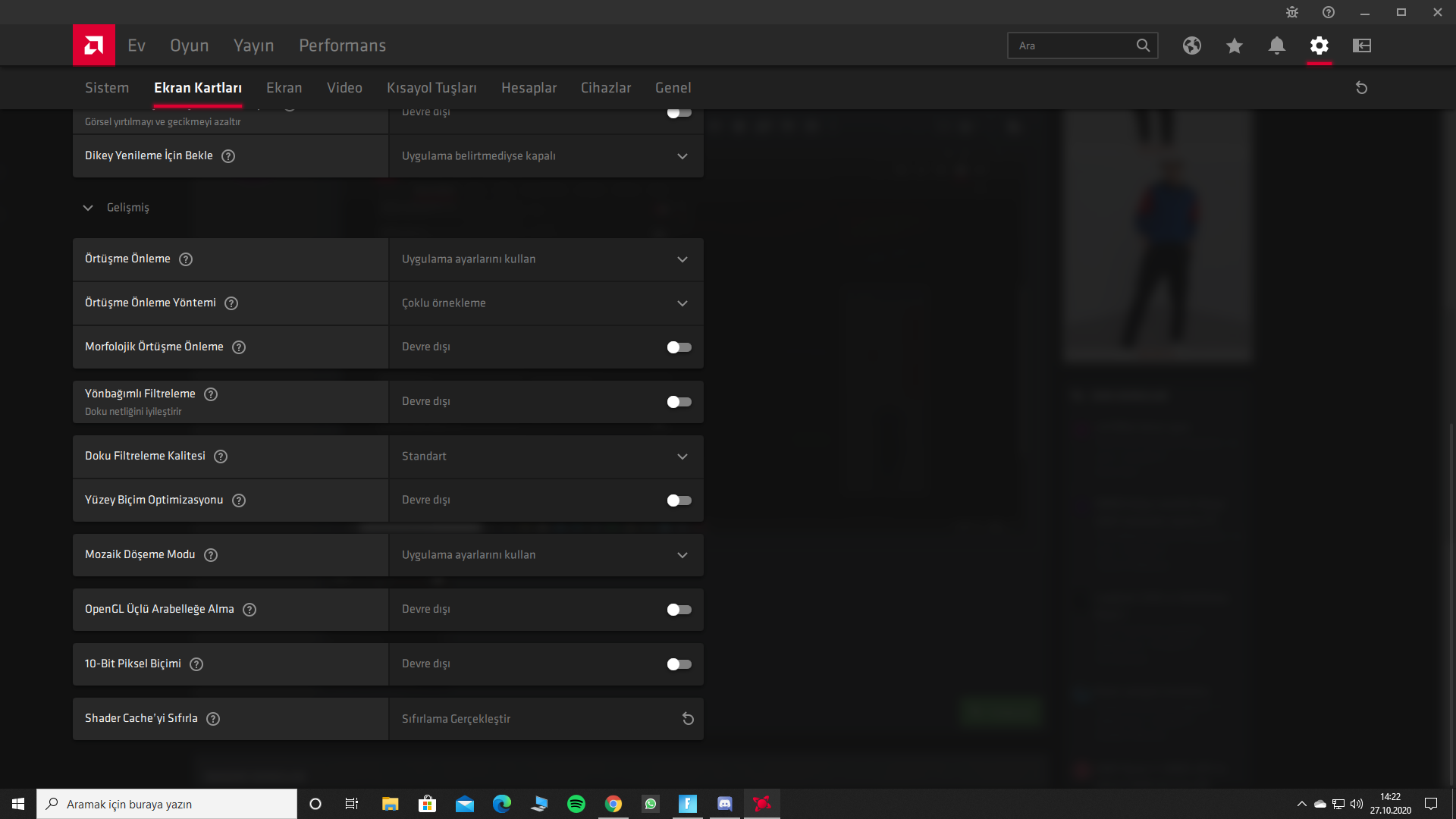Switch to the Ekran tab
Image resolution: width=1456 pixels, height=819 pixels.
click(x=284, y=88)
